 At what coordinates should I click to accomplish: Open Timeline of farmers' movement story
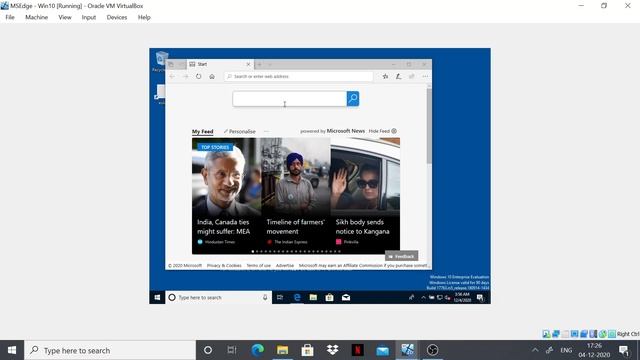point(296,196)
